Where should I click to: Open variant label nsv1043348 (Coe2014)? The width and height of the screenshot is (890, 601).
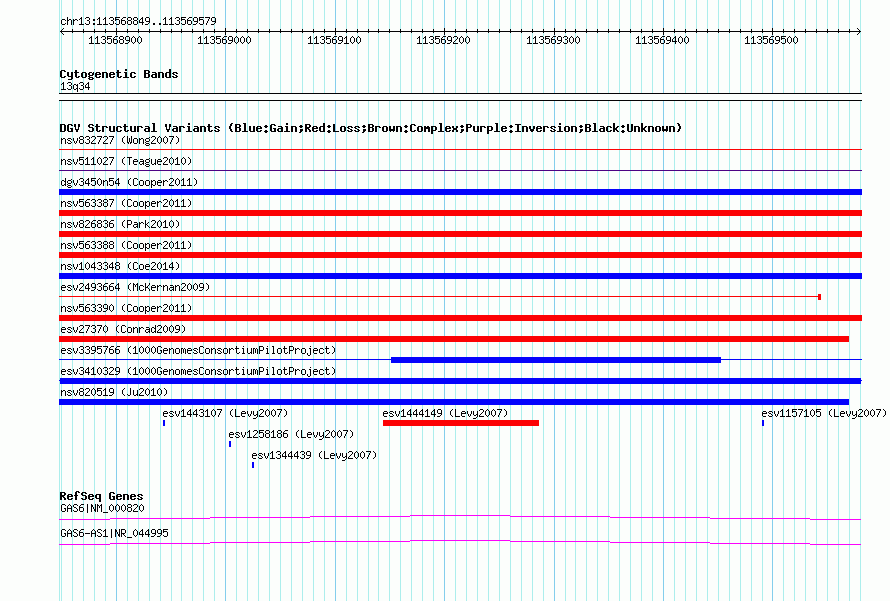120,266
